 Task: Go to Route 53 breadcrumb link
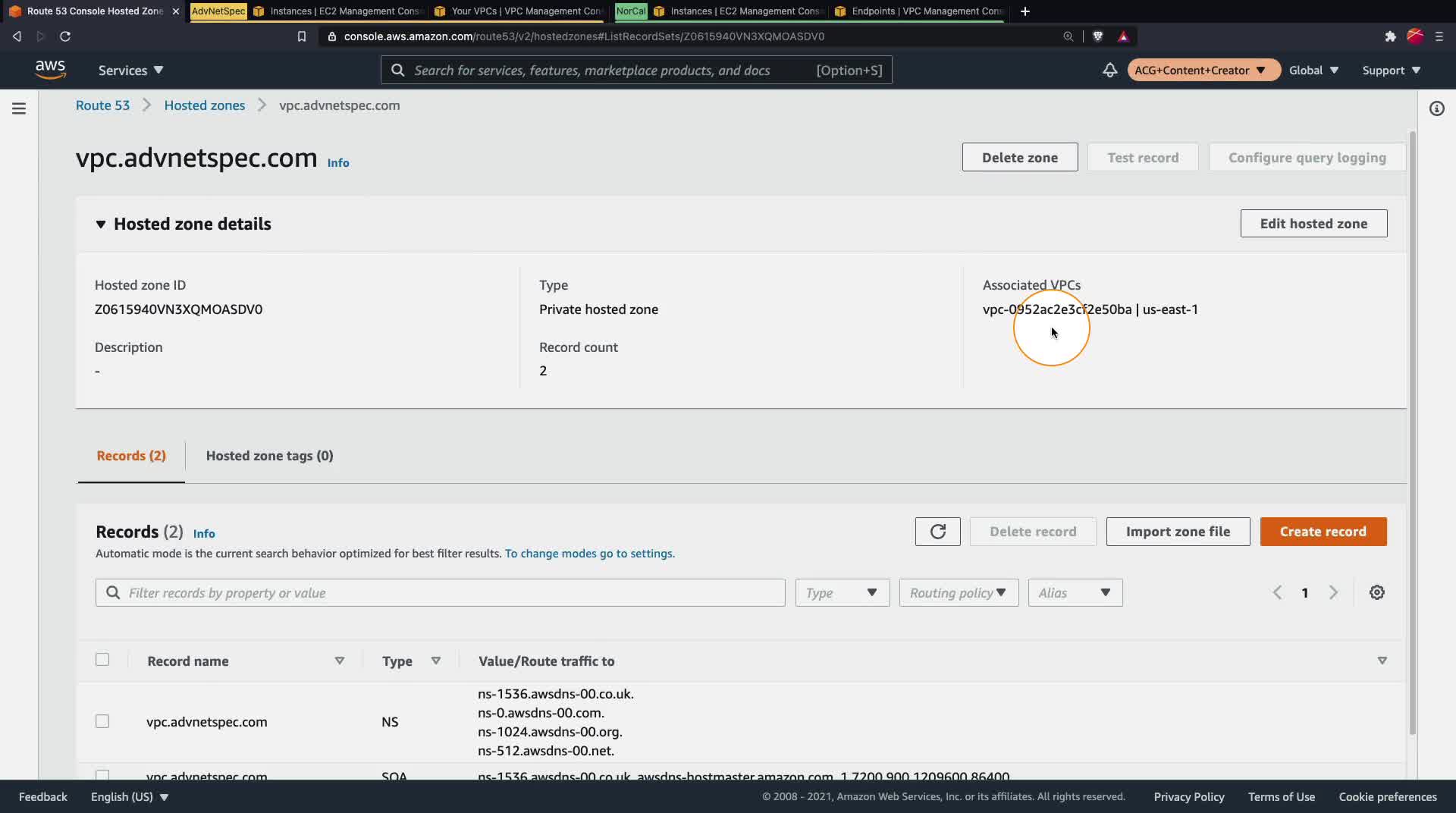click(102, 105)
